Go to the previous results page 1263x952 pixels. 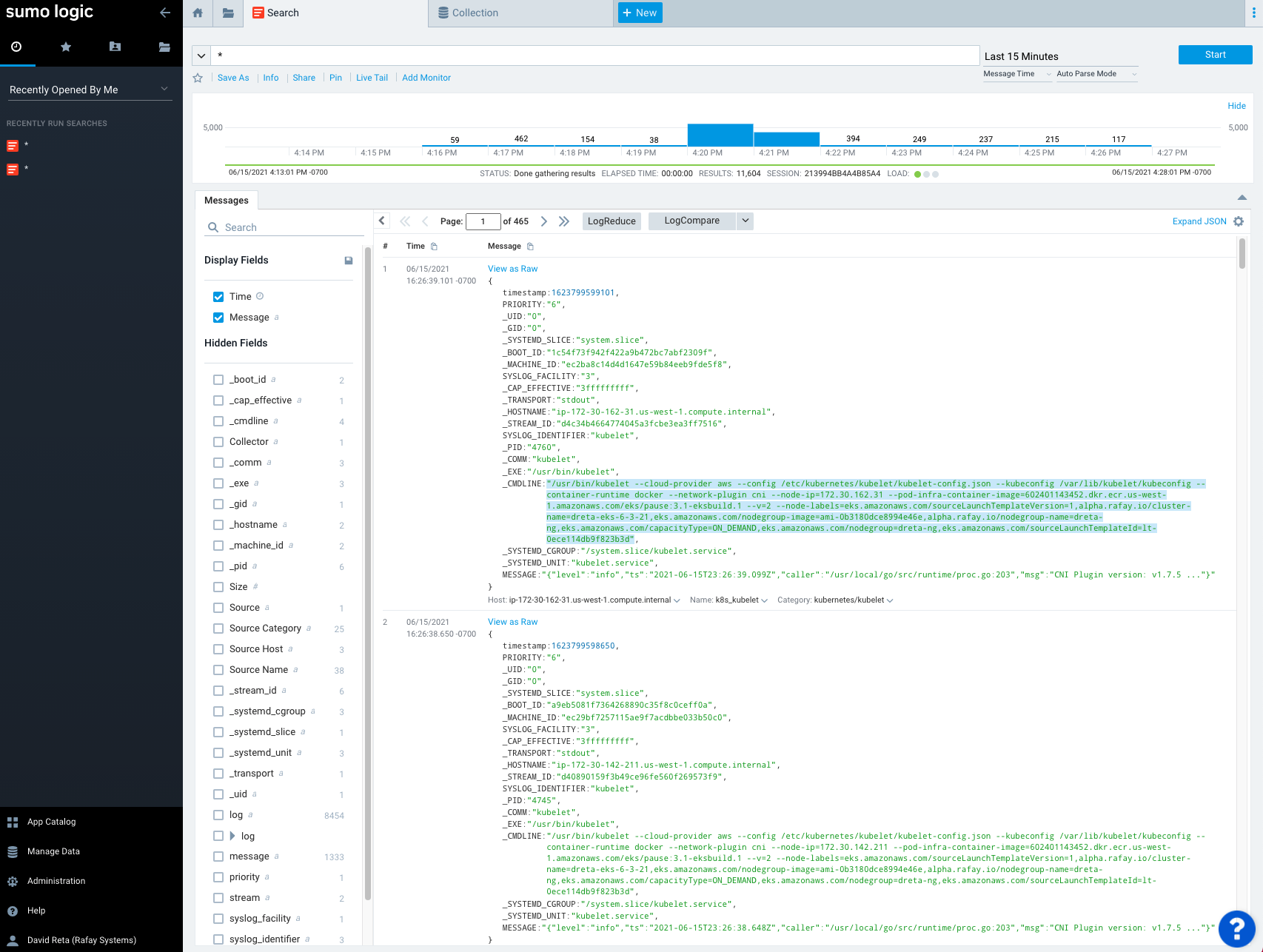click(x=425, y=221)
